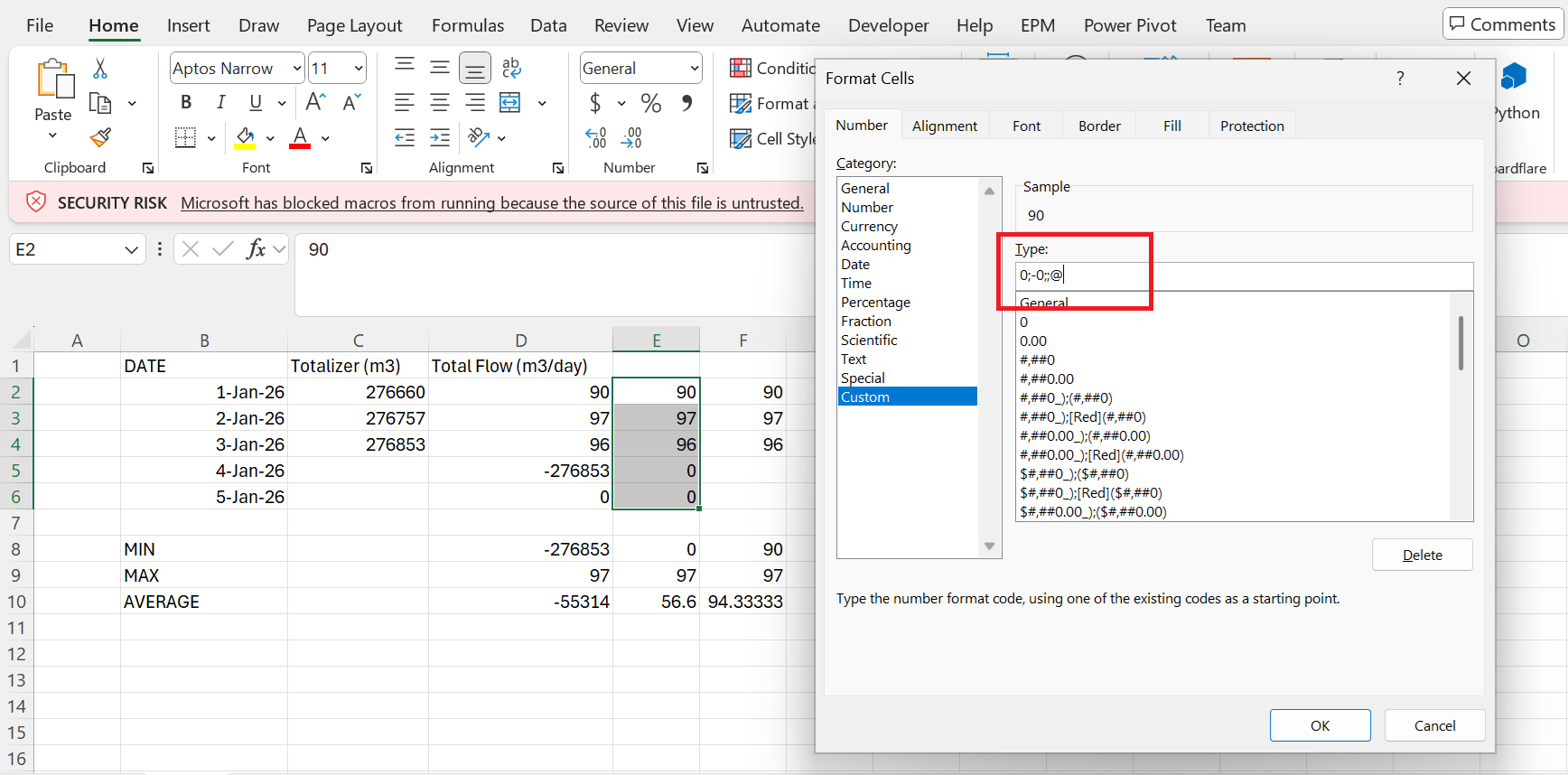Image resolution: width=1568 pixels, height=775 pixels.
Task: Click the Paste clipboard icon
Action: click(54, 79)
